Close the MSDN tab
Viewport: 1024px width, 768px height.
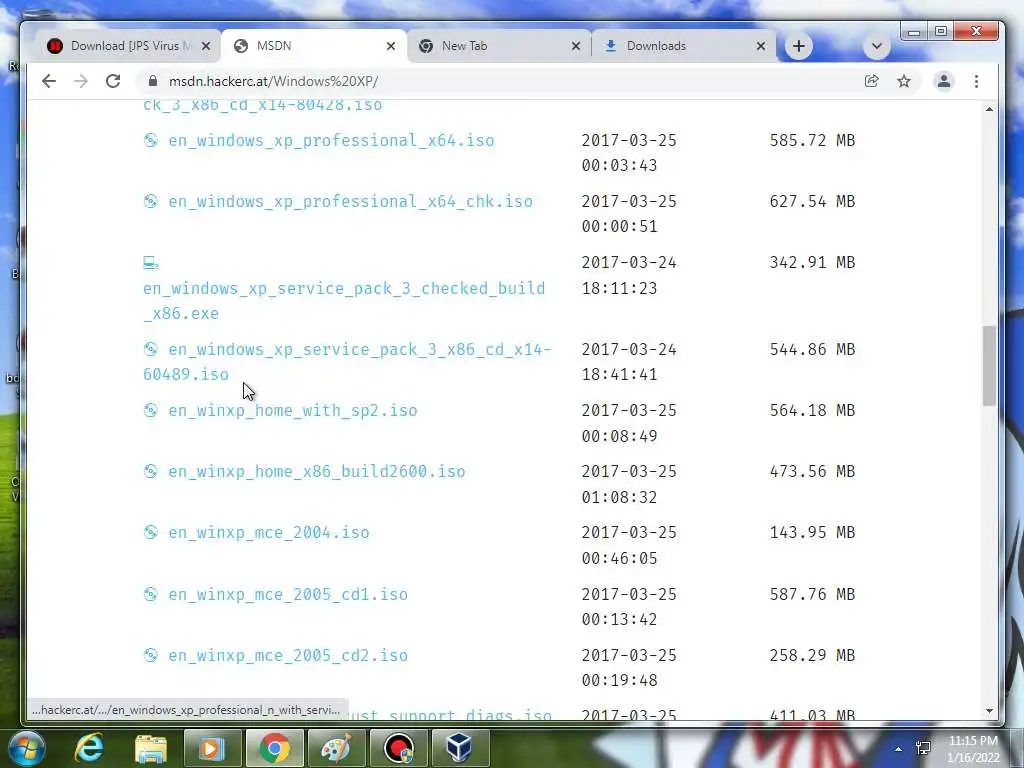(391, 46)
